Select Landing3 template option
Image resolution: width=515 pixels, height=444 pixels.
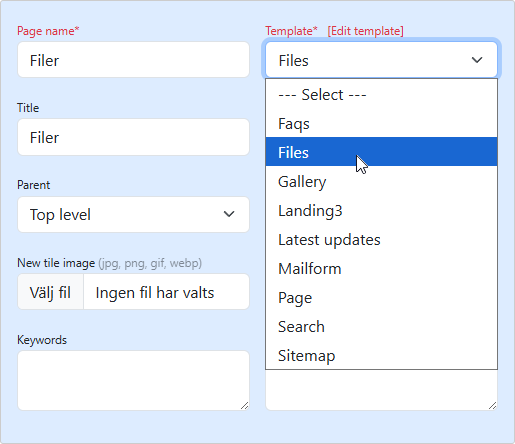pos(381,211)
